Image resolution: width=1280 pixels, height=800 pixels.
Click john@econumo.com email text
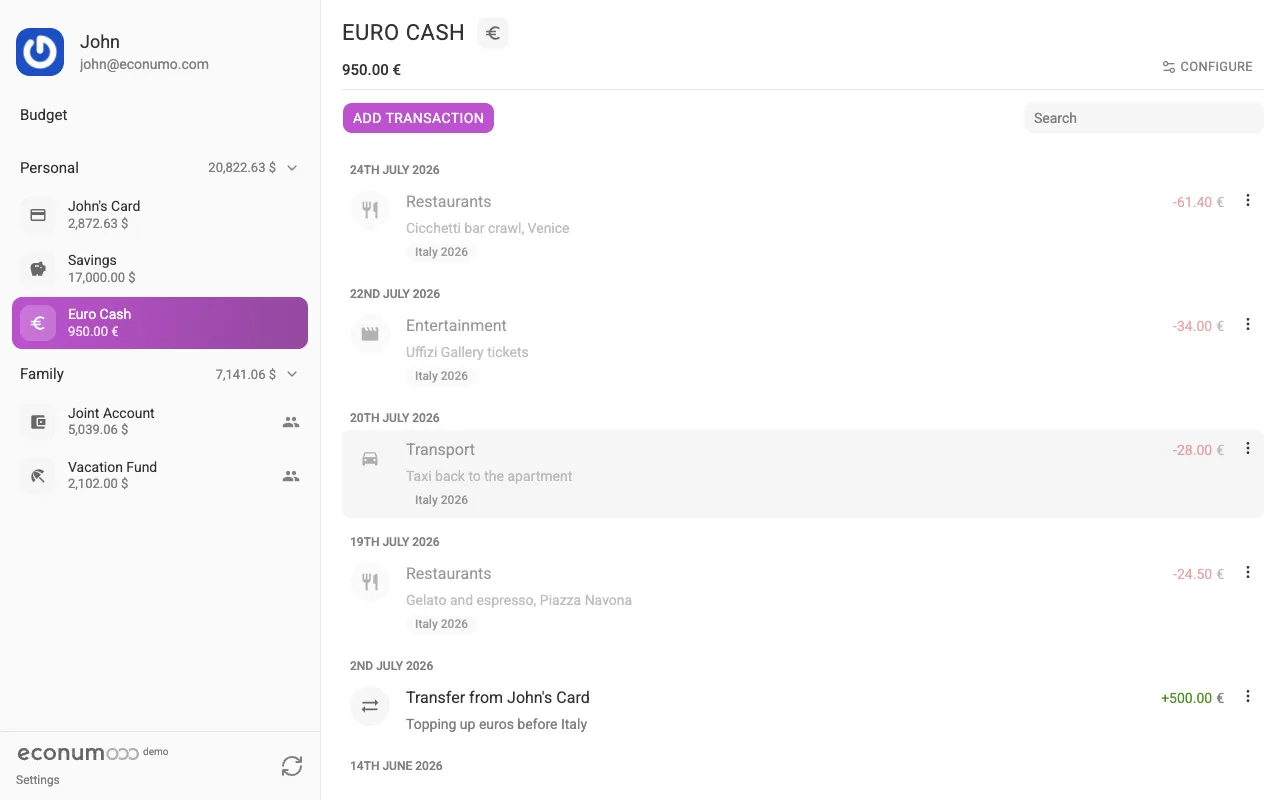pos(144,64)
